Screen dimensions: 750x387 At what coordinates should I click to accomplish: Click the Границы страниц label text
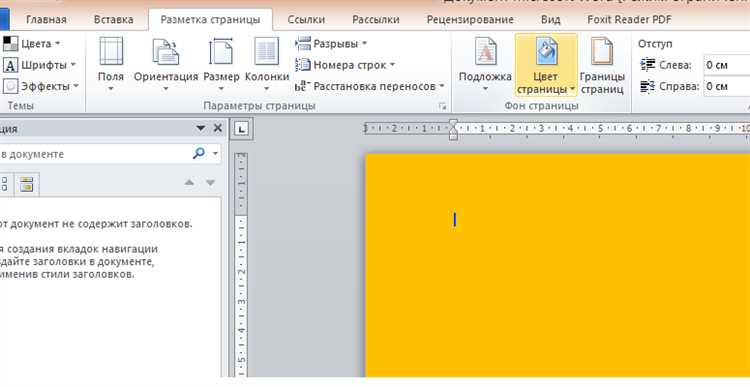click(x=602, y=83)
